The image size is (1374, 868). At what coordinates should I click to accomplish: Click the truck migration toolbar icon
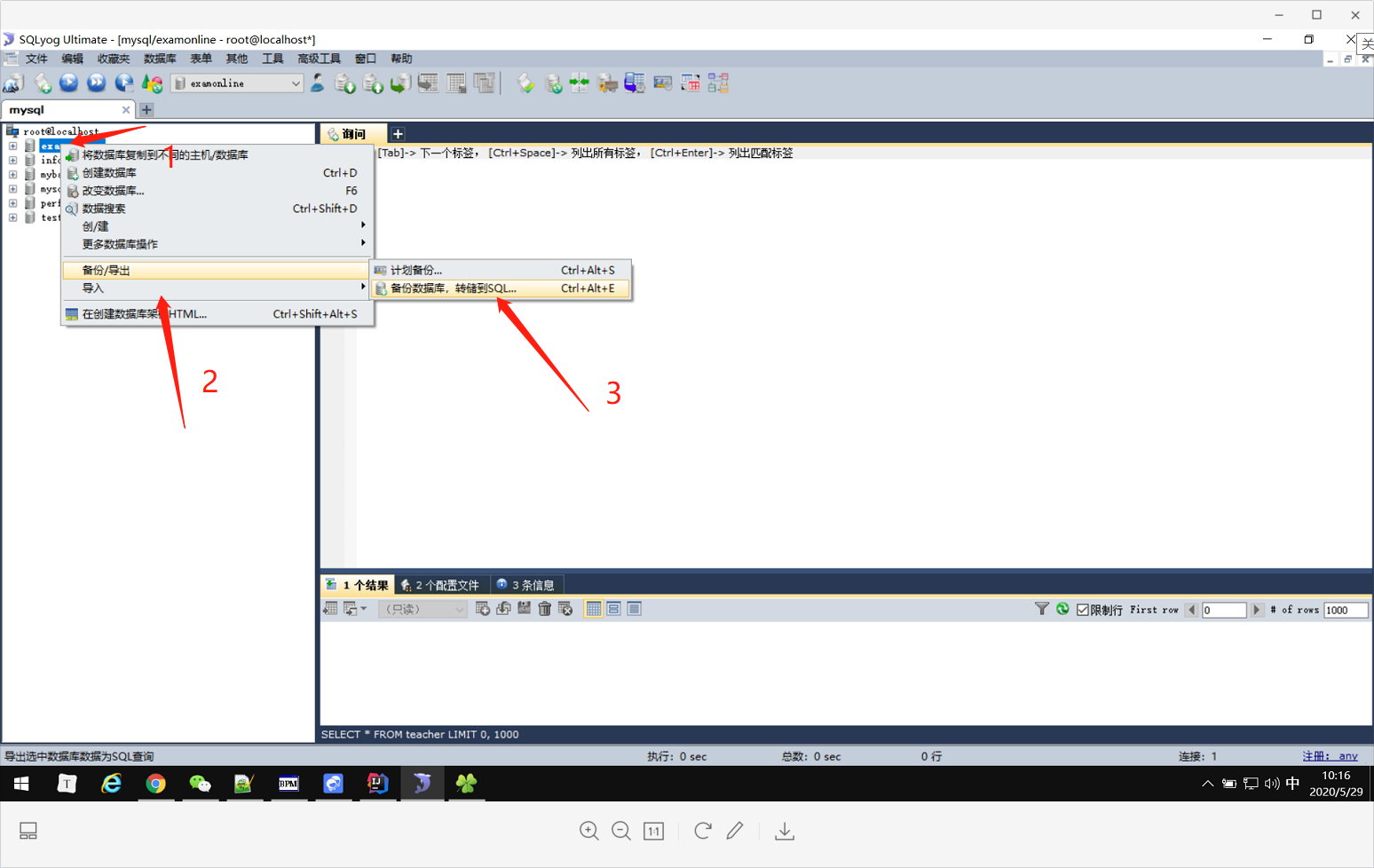point(607,83)
